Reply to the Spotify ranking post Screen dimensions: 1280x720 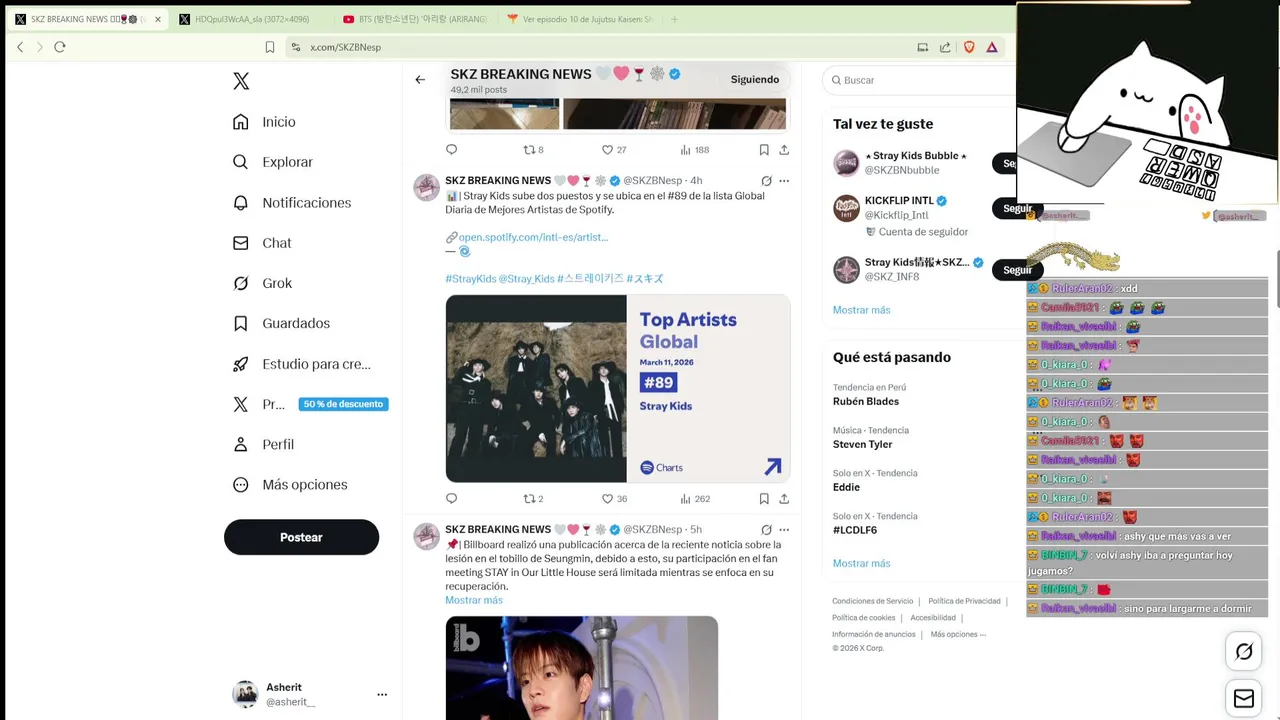tap(451, 498)
